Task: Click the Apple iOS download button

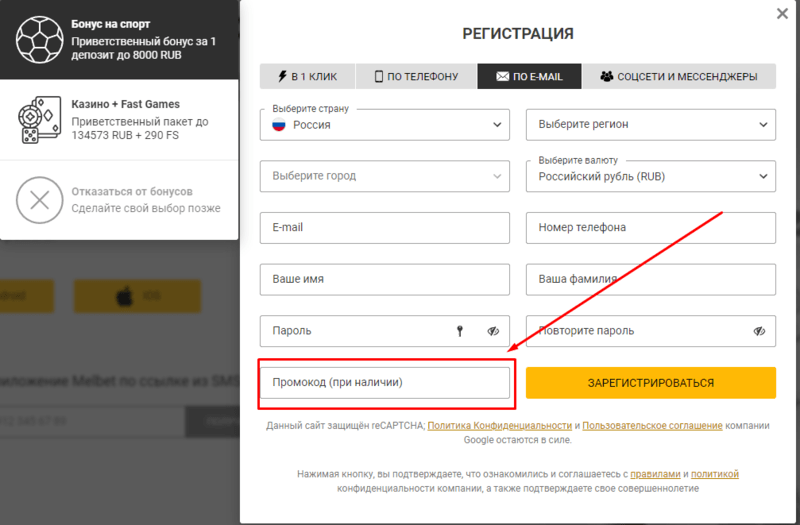Action: (137, 296)
